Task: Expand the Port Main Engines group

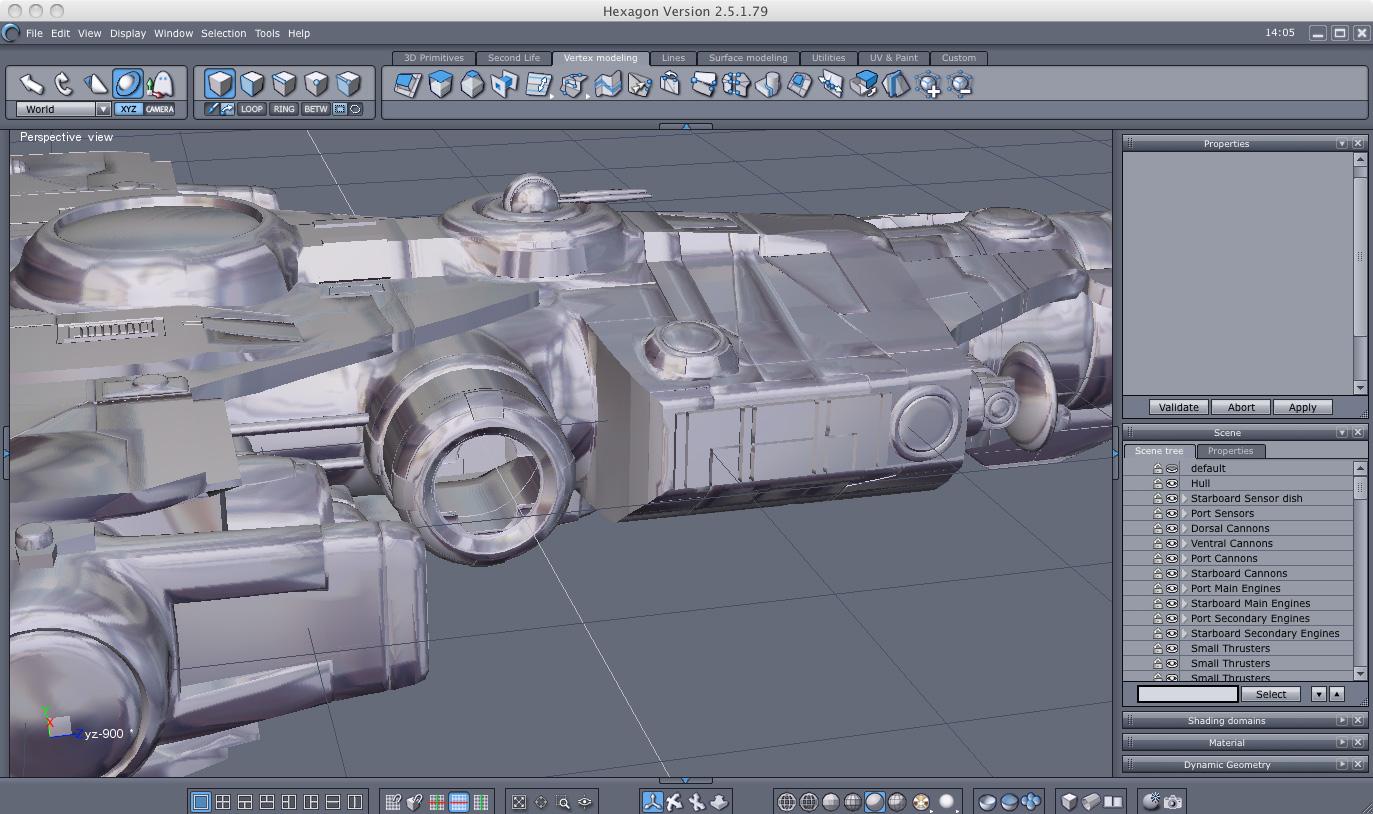Action: (x=1184, y=588)
